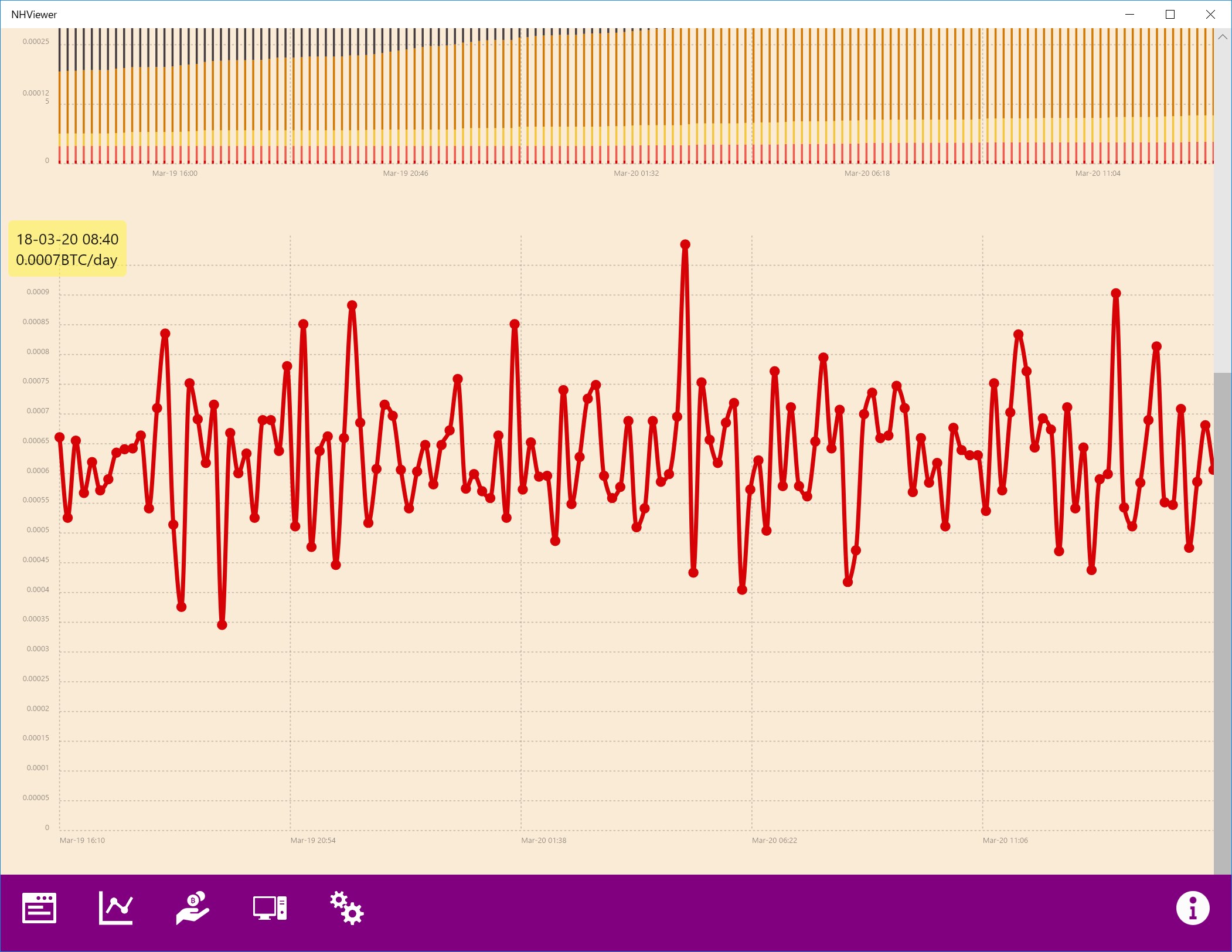Click the info icon in bottom bar
1232x952 pixels.
pos(1192,908)
